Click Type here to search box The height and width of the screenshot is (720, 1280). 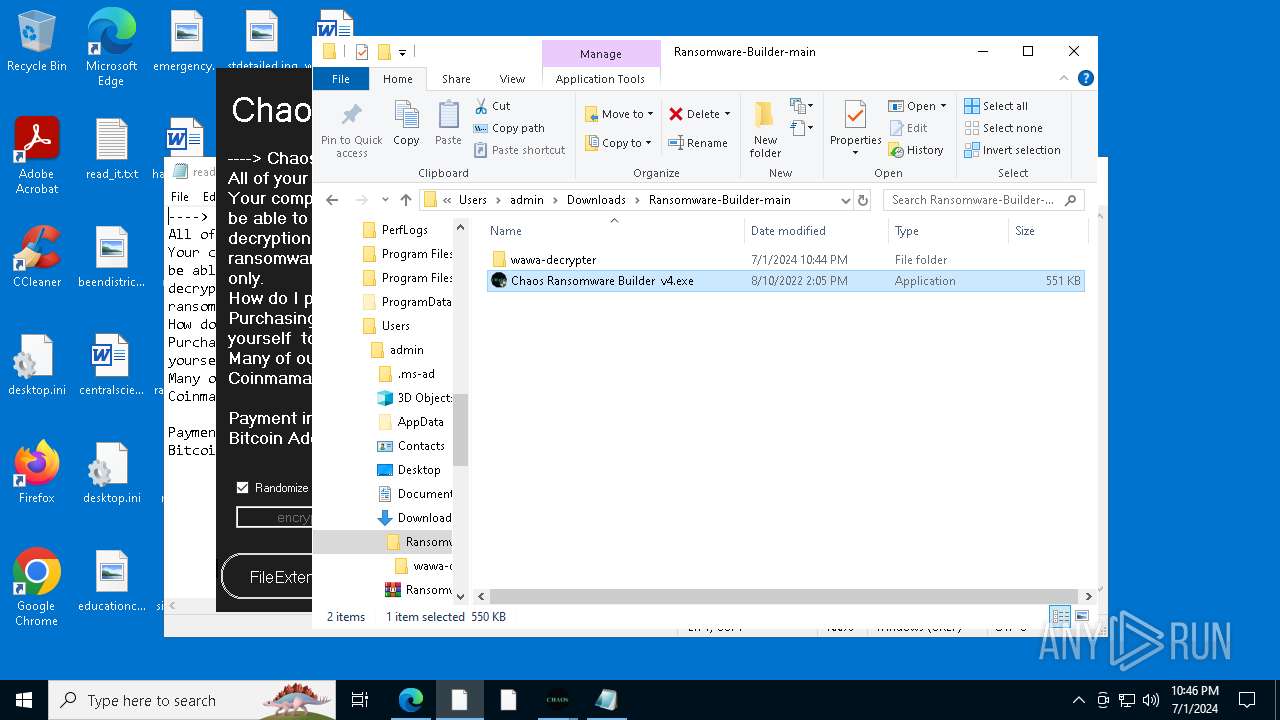[192, 701]
